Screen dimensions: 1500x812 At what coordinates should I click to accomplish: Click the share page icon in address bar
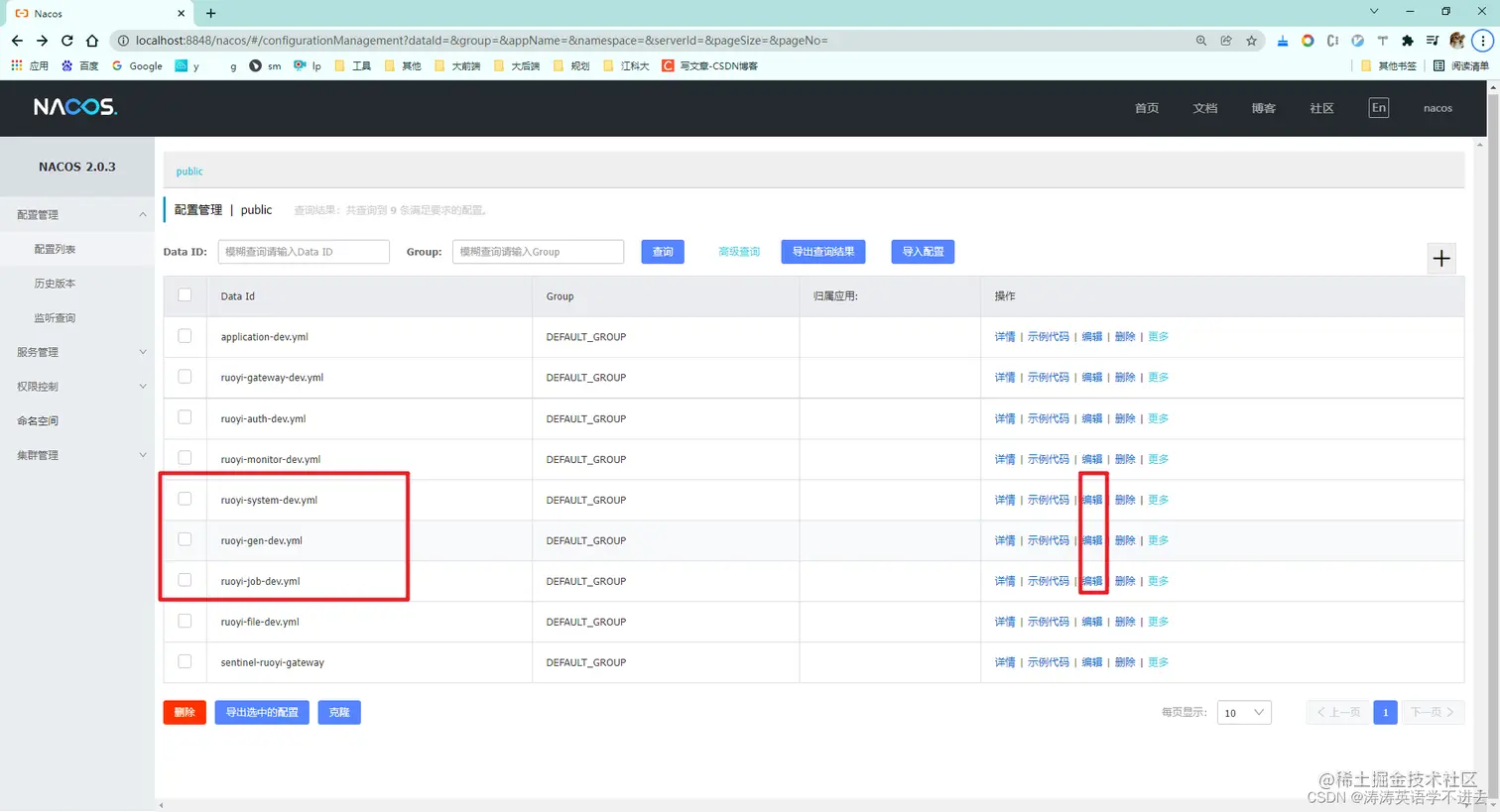click(1226, 41)
